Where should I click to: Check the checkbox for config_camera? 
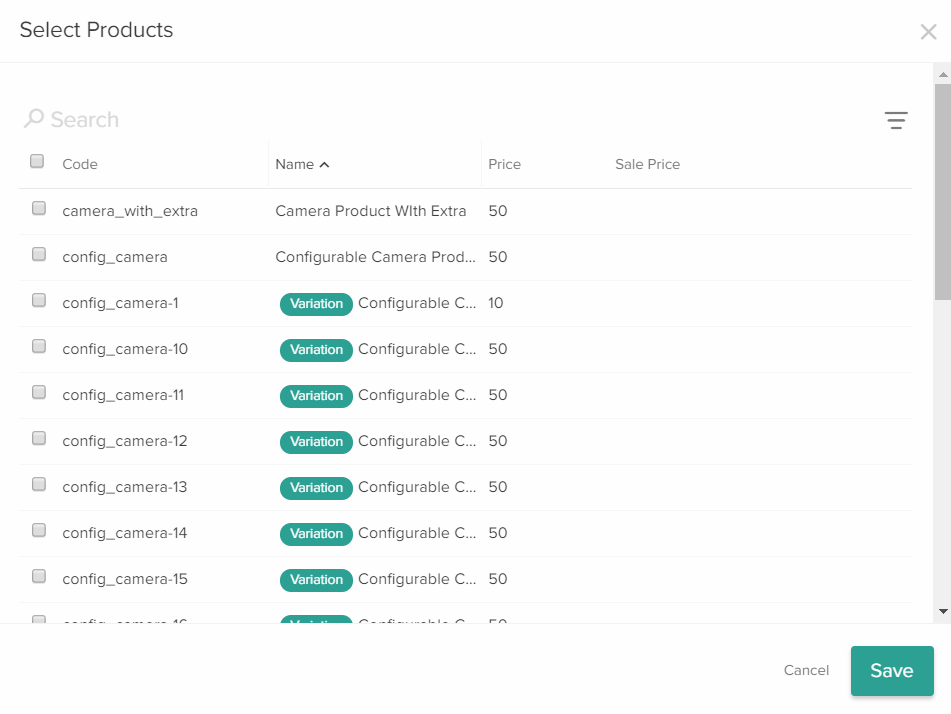38,254
